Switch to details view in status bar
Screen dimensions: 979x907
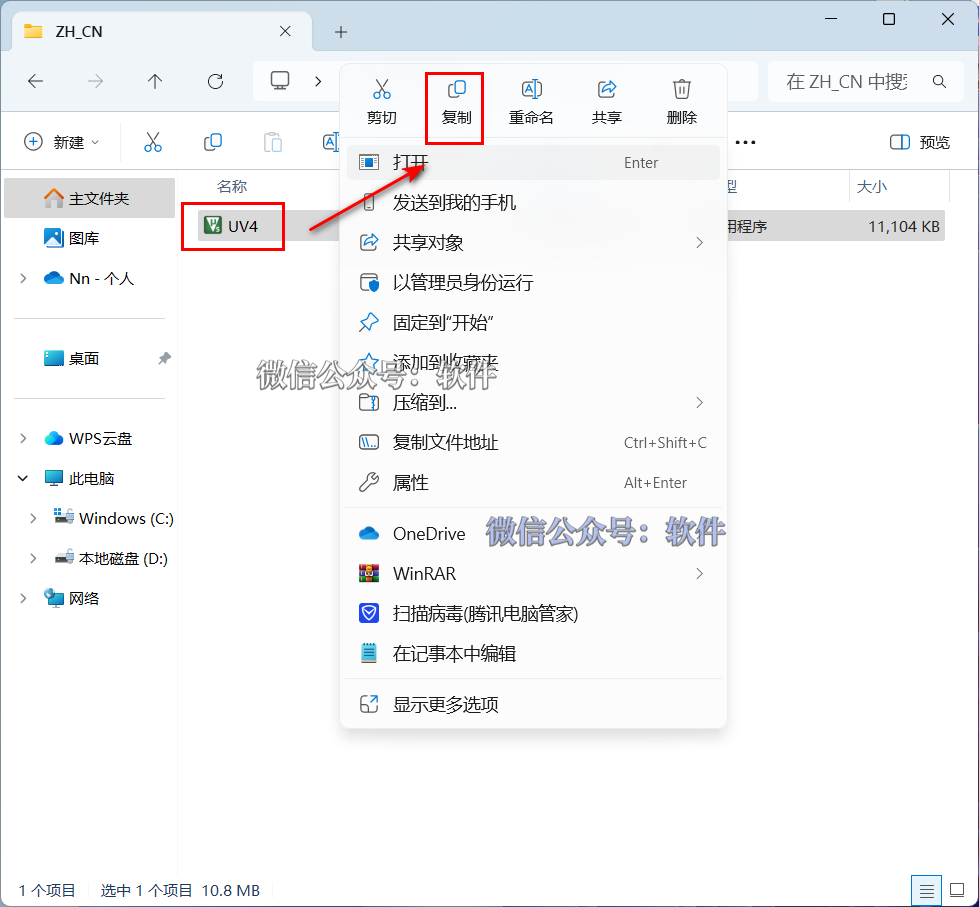[x=927, y=890]
